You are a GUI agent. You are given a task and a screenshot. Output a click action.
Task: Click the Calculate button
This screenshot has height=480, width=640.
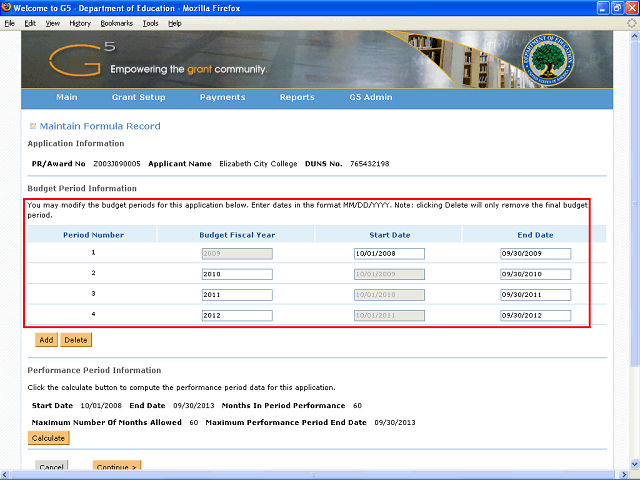[x=48, y=438]
